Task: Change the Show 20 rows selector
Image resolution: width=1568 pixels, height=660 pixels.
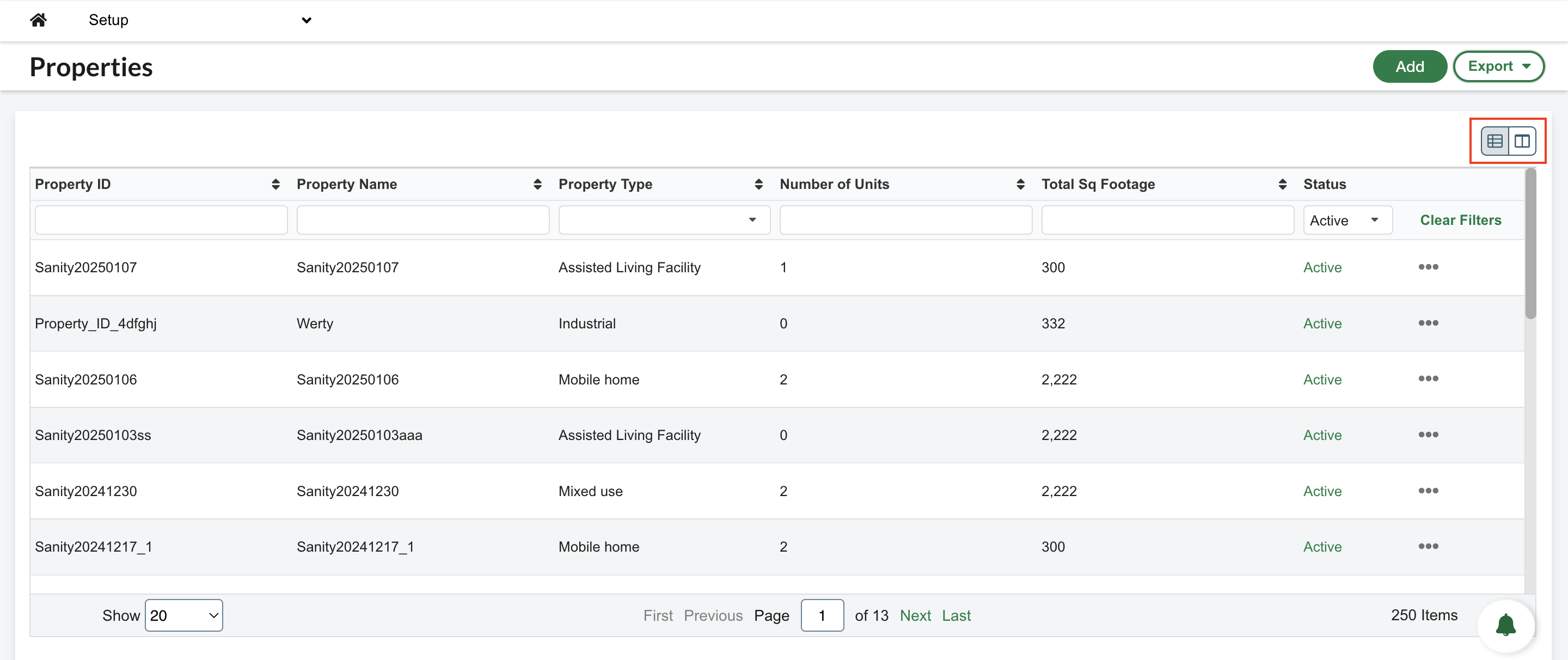Action: pos(184,615)
